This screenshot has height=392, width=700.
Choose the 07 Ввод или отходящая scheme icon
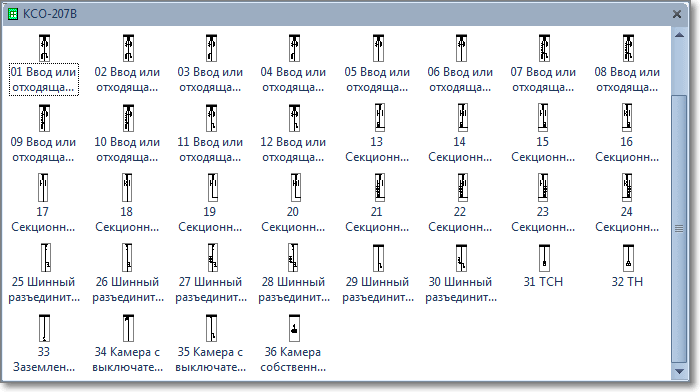pos(544,48)
